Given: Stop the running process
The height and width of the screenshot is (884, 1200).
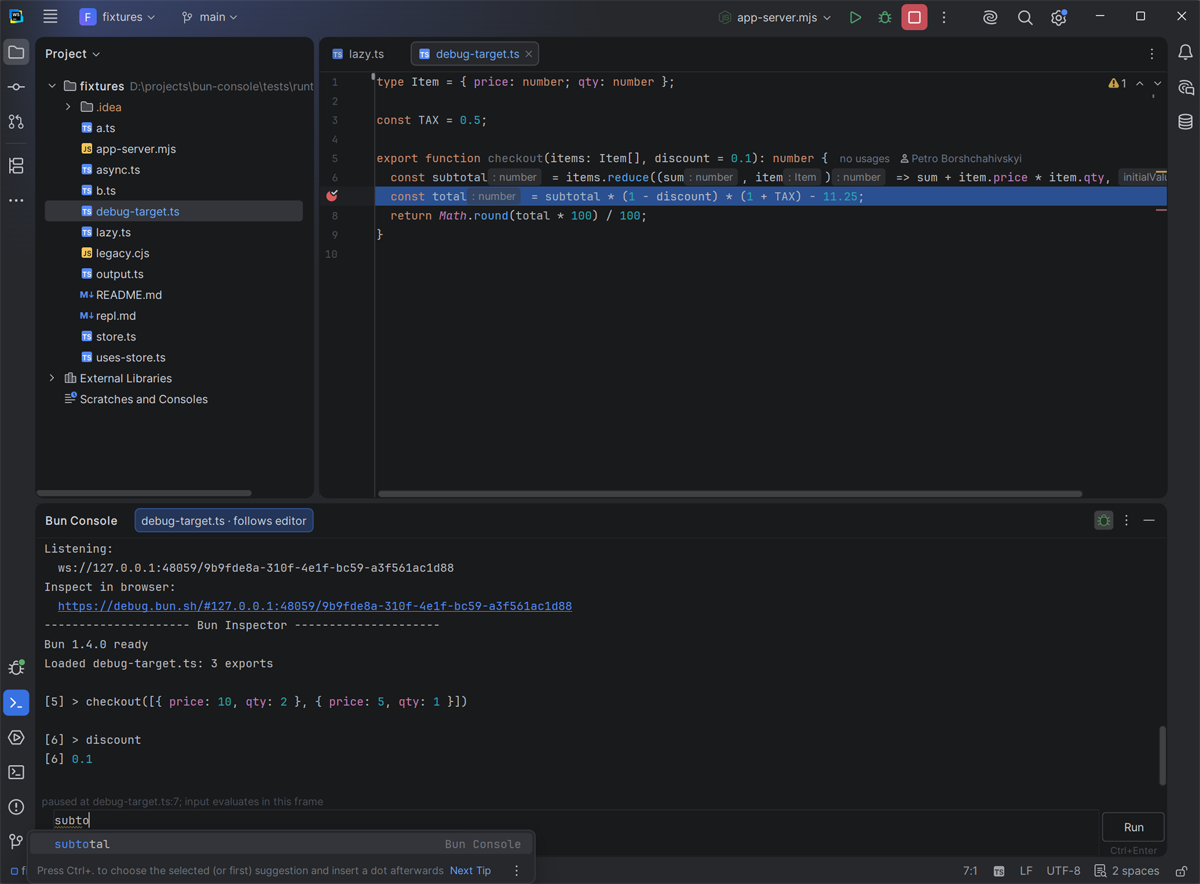Looking at the screenshot, I should click(914, 17).
